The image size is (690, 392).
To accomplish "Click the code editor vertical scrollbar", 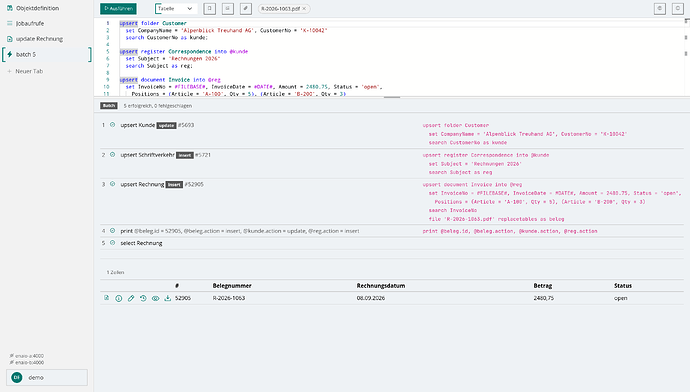I will [x=686, y=57].
